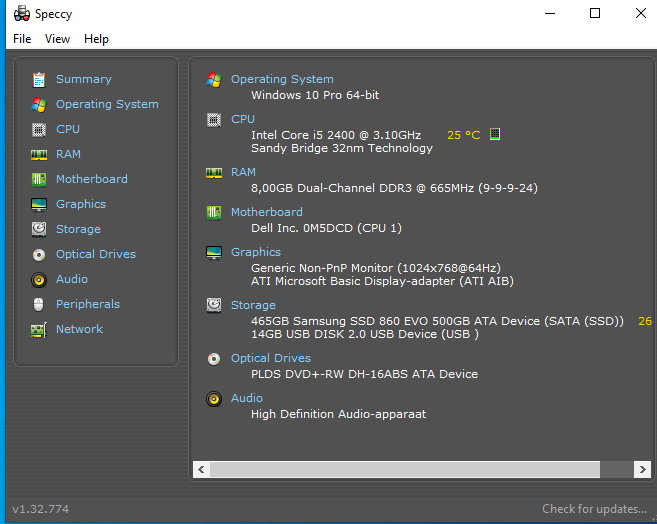Click the Peripherals mouse icon in sidebar
657x524 pixels.
coord(39,305)
